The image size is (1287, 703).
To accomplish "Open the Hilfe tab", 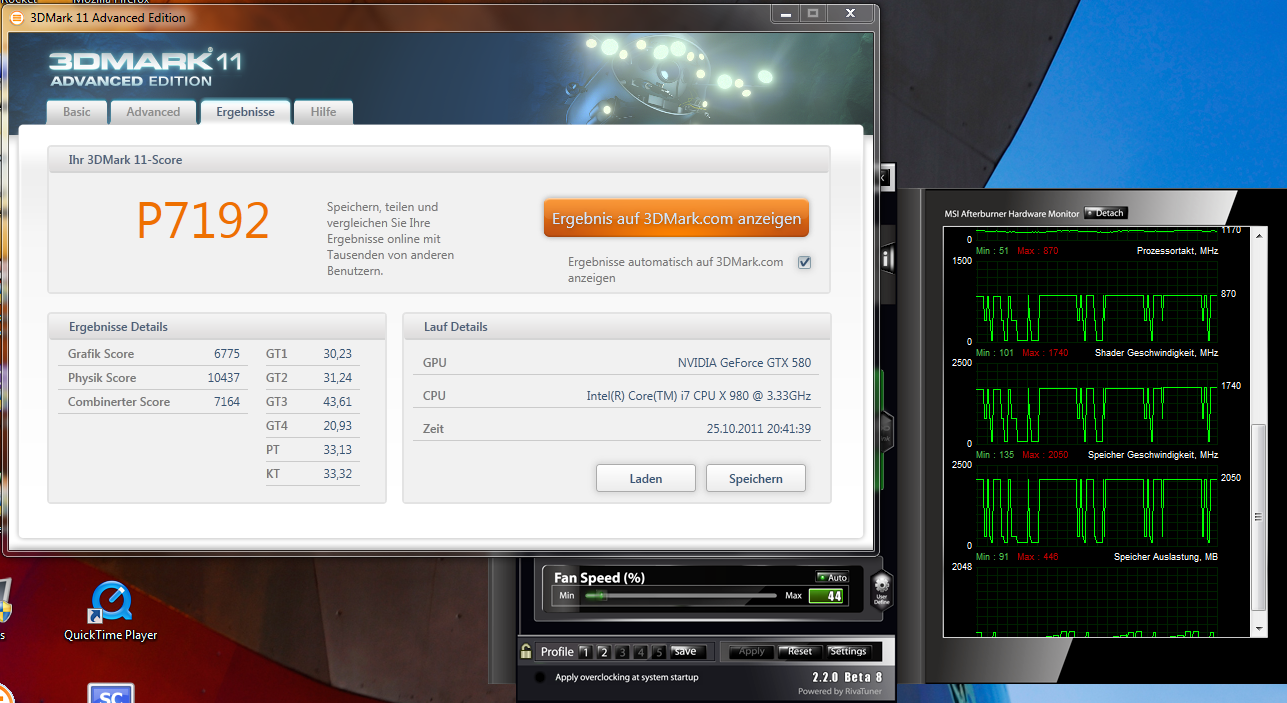I will (323, 112).
